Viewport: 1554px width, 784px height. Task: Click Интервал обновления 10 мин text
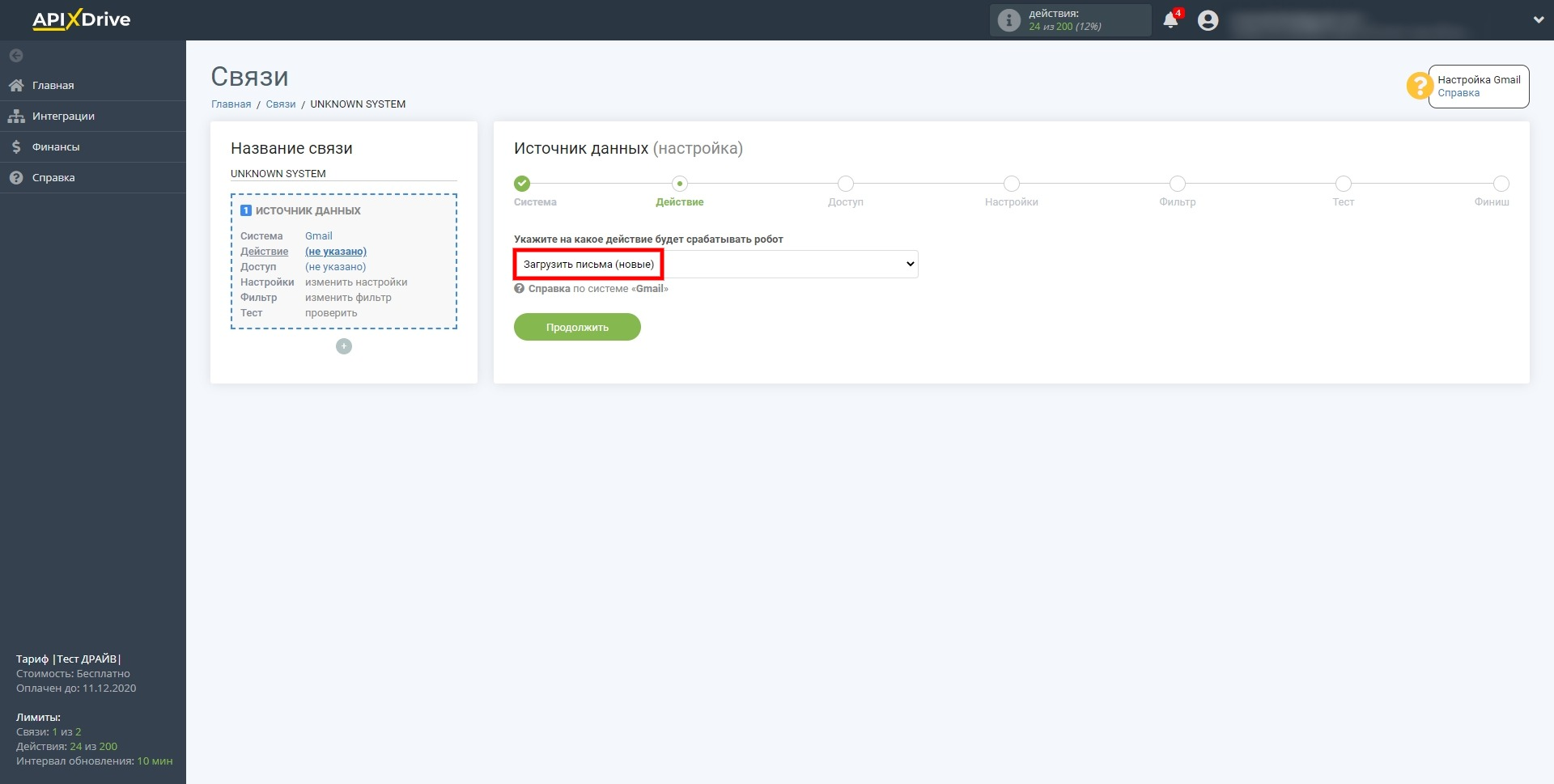[94, 761]
